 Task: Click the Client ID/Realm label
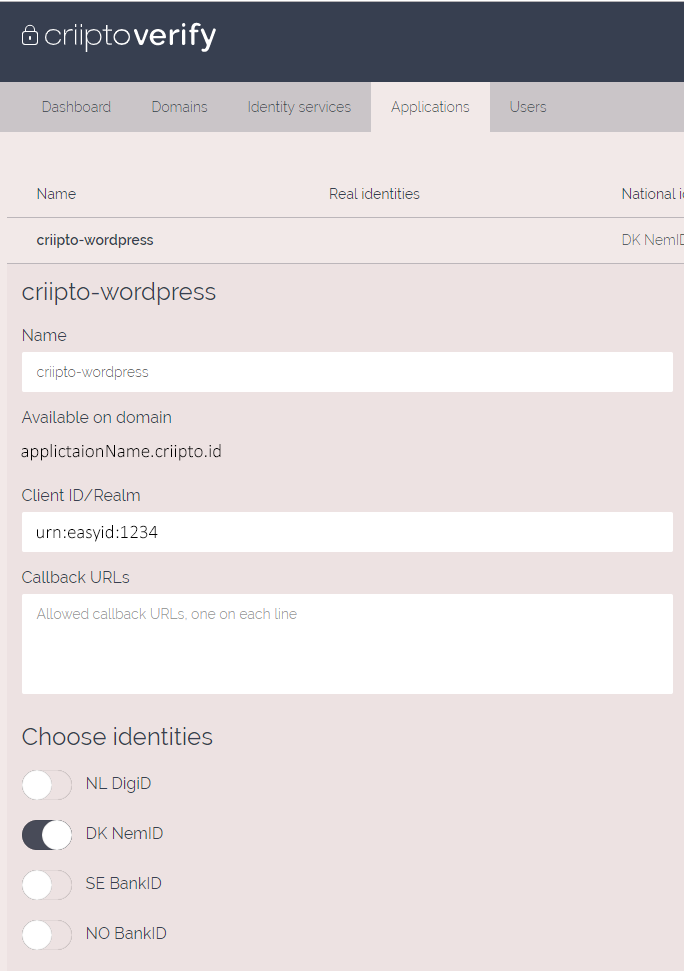pyautogui.click(x=81, y=495)
